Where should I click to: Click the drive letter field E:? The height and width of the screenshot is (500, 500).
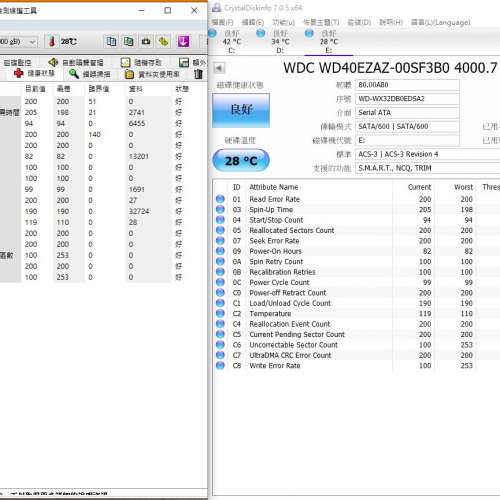pos(407,141)
